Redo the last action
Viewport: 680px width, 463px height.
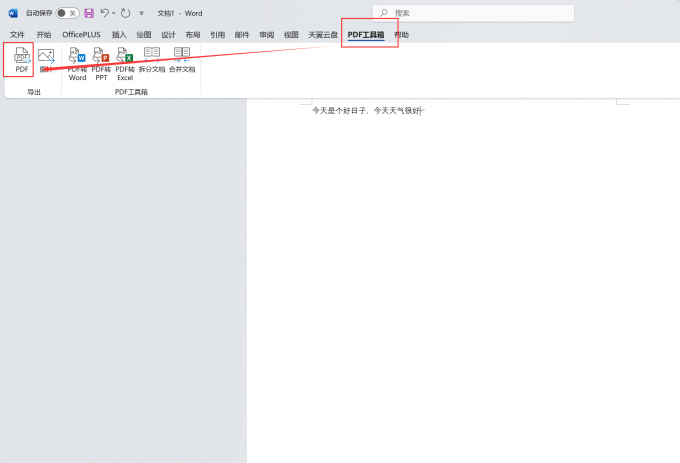tap(126, 13)
